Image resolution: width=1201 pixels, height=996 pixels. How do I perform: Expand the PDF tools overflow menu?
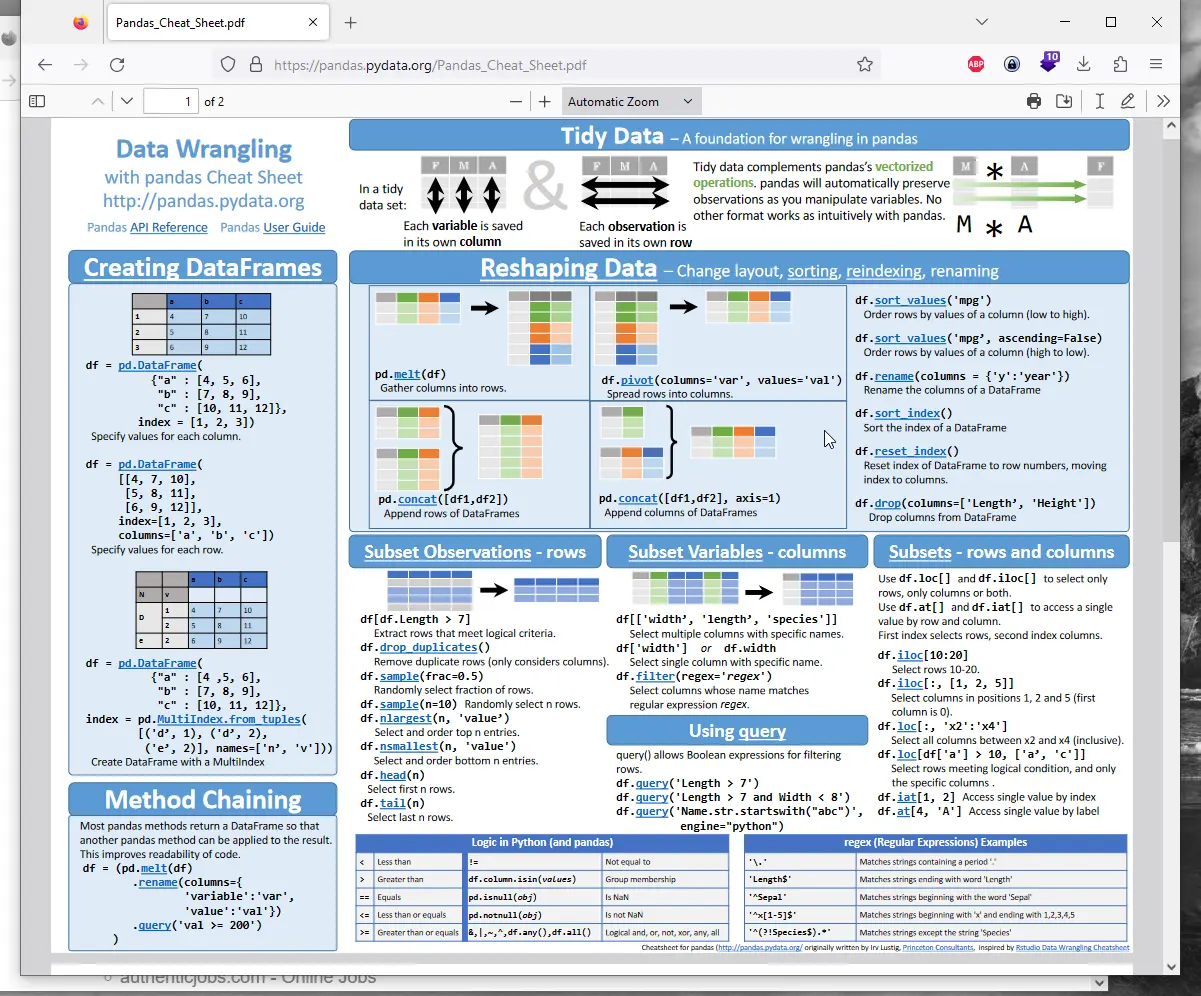point(1163,101)
